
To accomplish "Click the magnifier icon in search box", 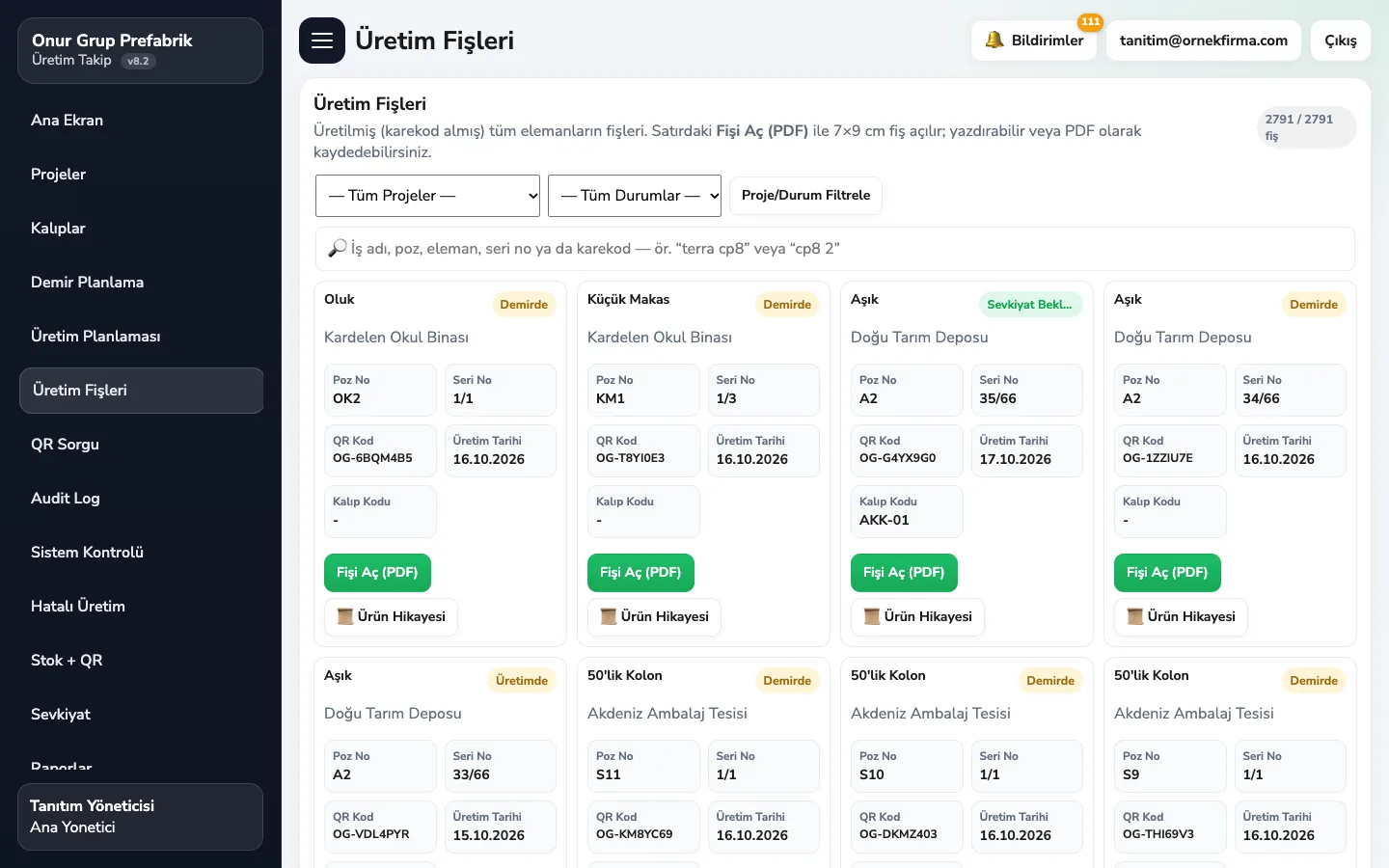I will point(337,249).
